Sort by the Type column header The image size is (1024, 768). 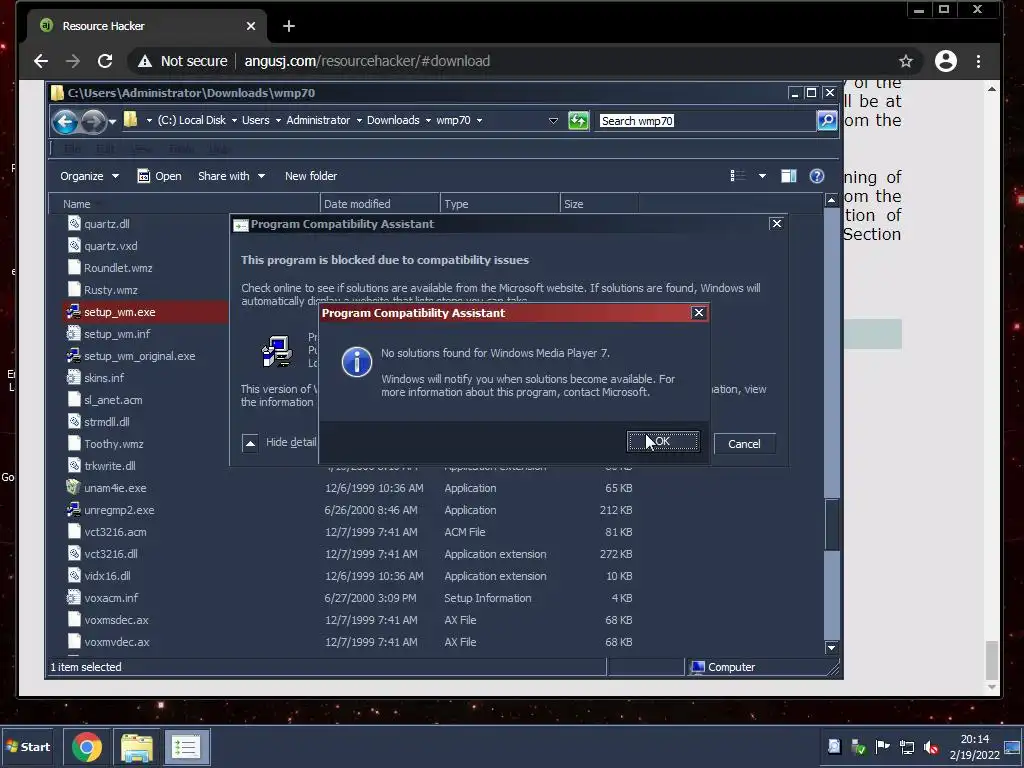(x=500, y=204)
